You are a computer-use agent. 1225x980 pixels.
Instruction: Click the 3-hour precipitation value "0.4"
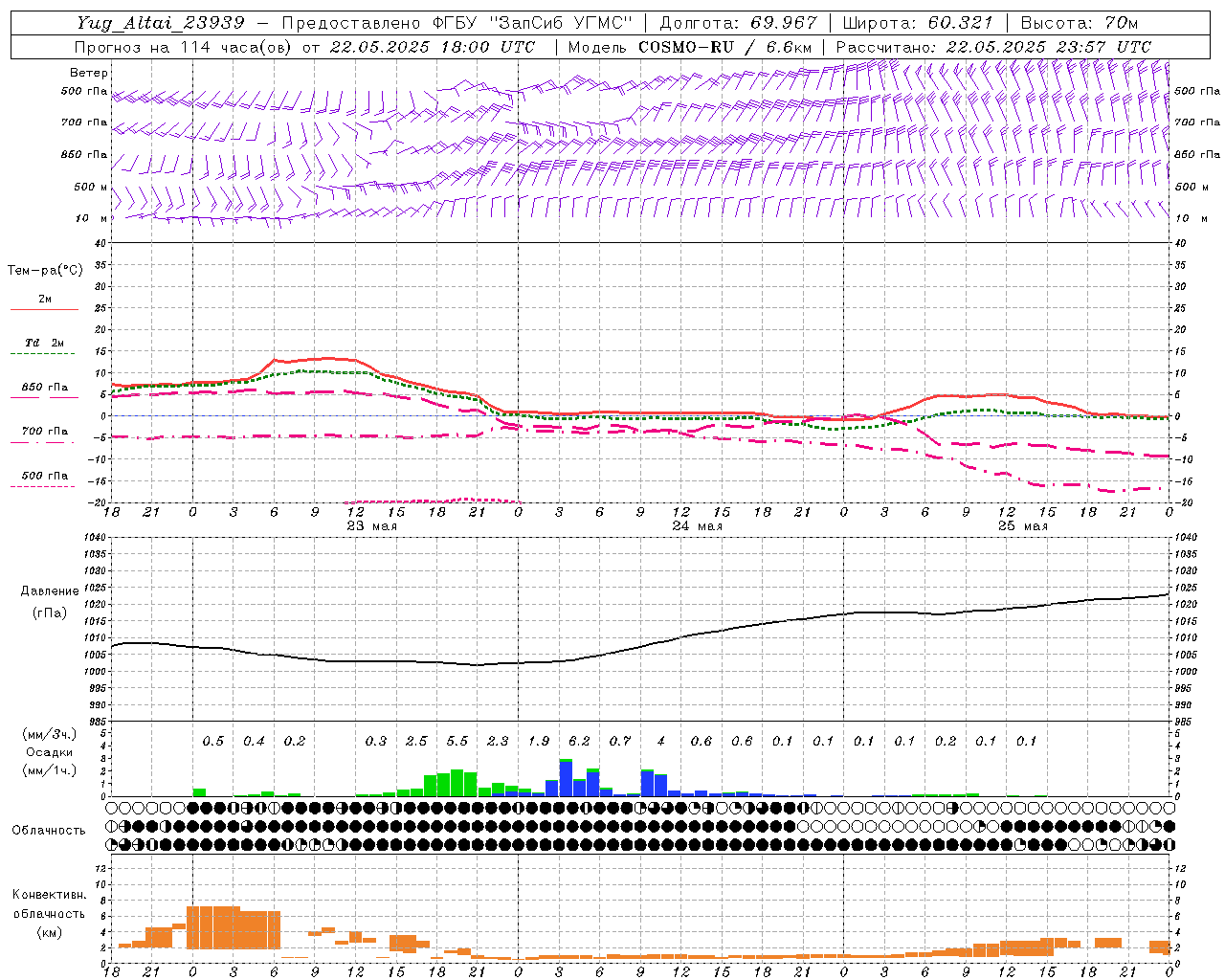(254, 741)
